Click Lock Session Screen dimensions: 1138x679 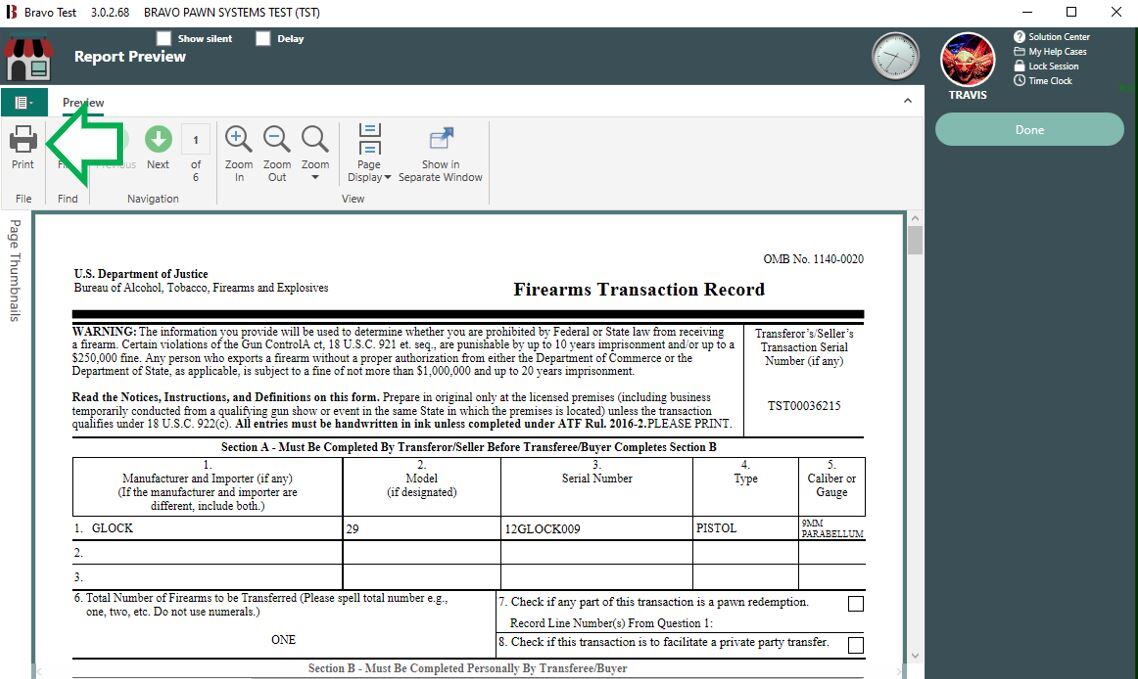[1046, 66]
